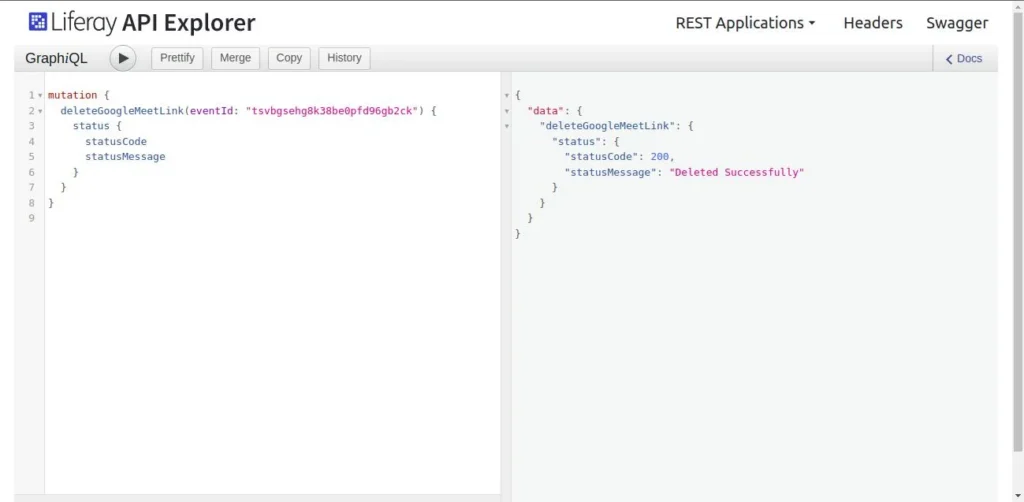Screen dimensions: 1024x502
Task: Click the "status" key in the response
Action: tap(577, 142)
